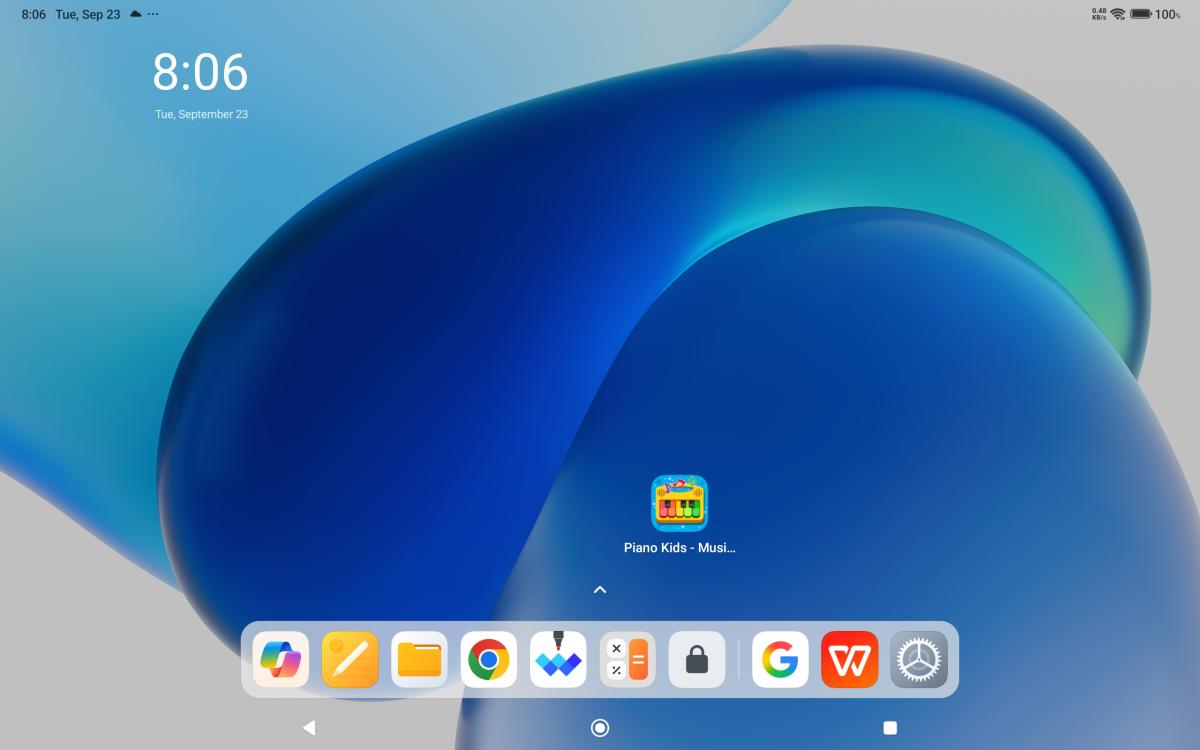Tap the Wi-Fi icon in status bar
The width and height of the screenshot is (1200, 750).
[x=1117, y=14]
